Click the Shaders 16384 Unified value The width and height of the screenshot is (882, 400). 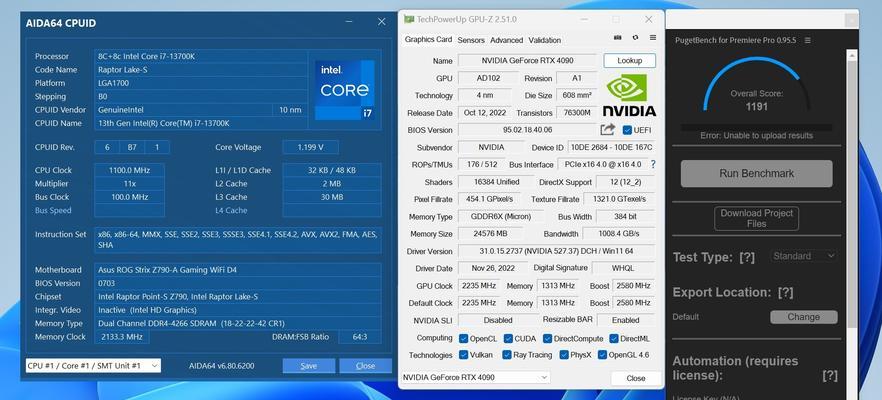496,182
